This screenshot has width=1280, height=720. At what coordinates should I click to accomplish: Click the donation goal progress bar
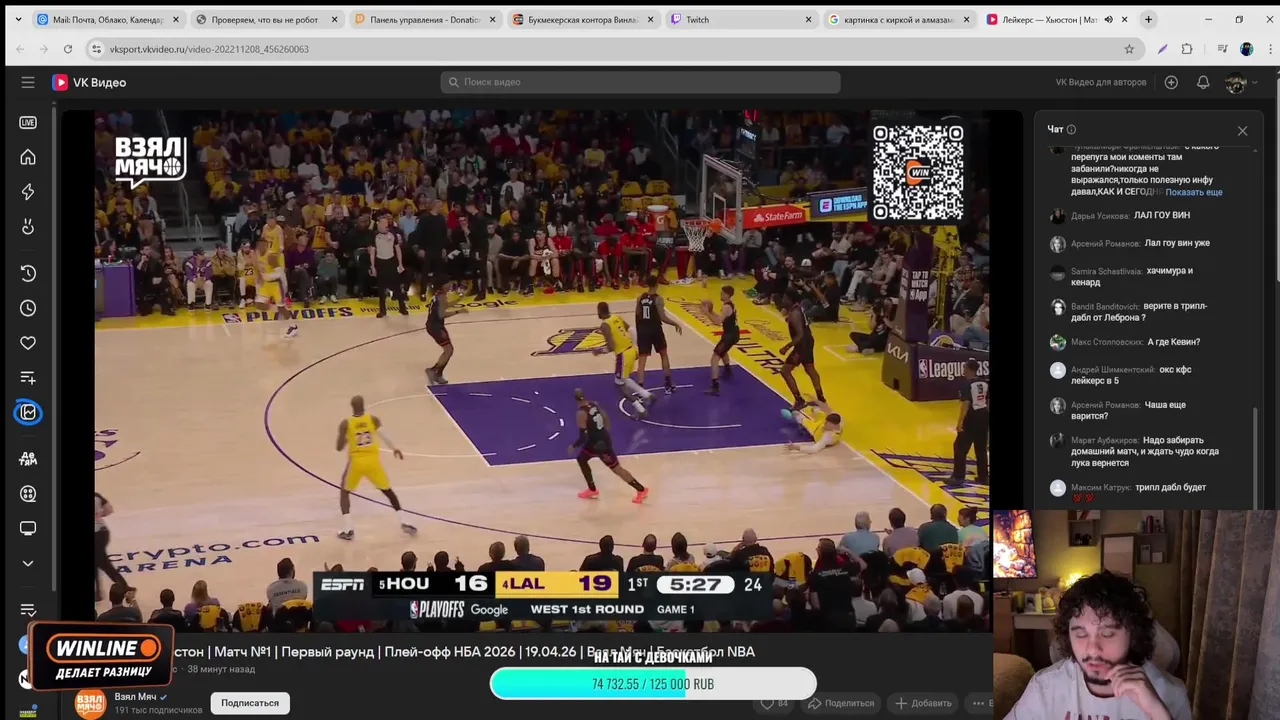[x=653, y=684]
